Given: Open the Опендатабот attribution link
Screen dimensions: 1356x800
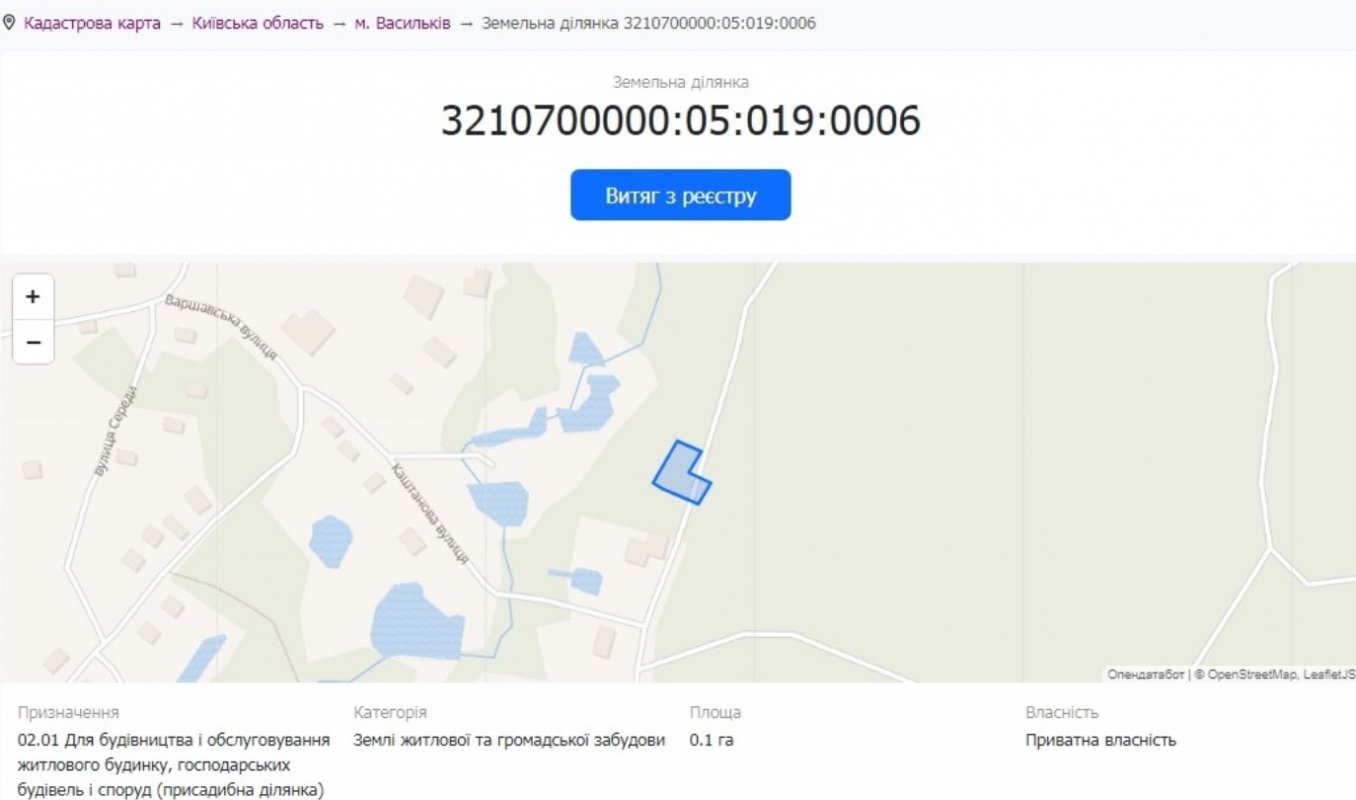Looking at the screenshot, I should (x=1145, y=675).
